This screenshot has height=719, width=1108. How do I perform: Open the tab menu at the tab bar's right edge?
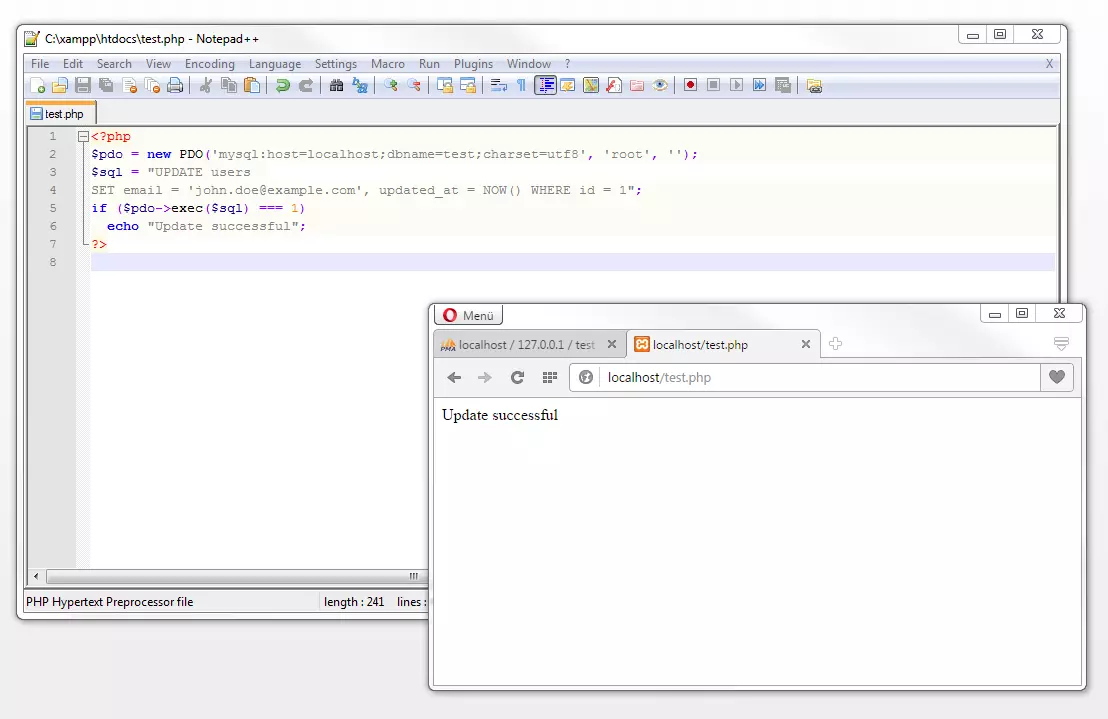click(1060, 341)
